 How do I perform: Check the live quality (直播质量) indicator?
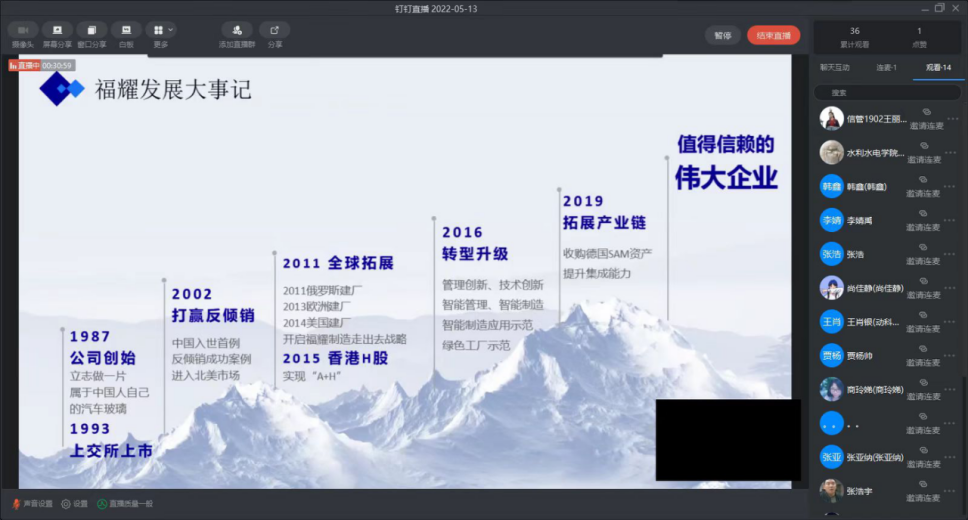(125, 504)
